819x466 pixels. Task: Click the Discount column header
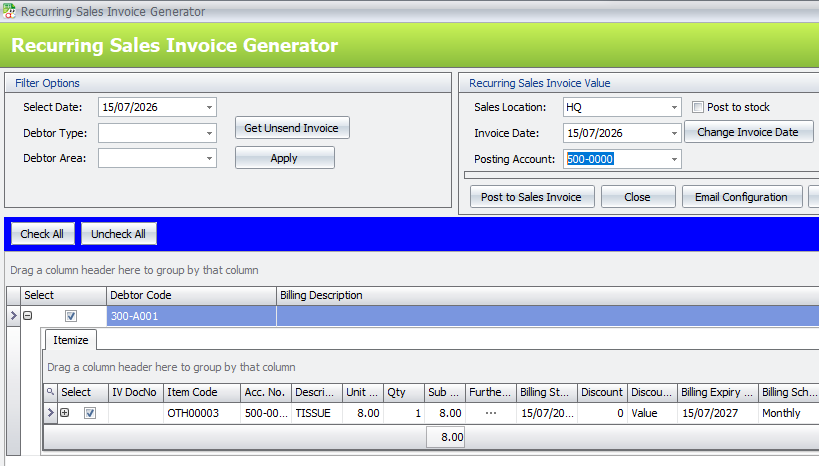602,392
